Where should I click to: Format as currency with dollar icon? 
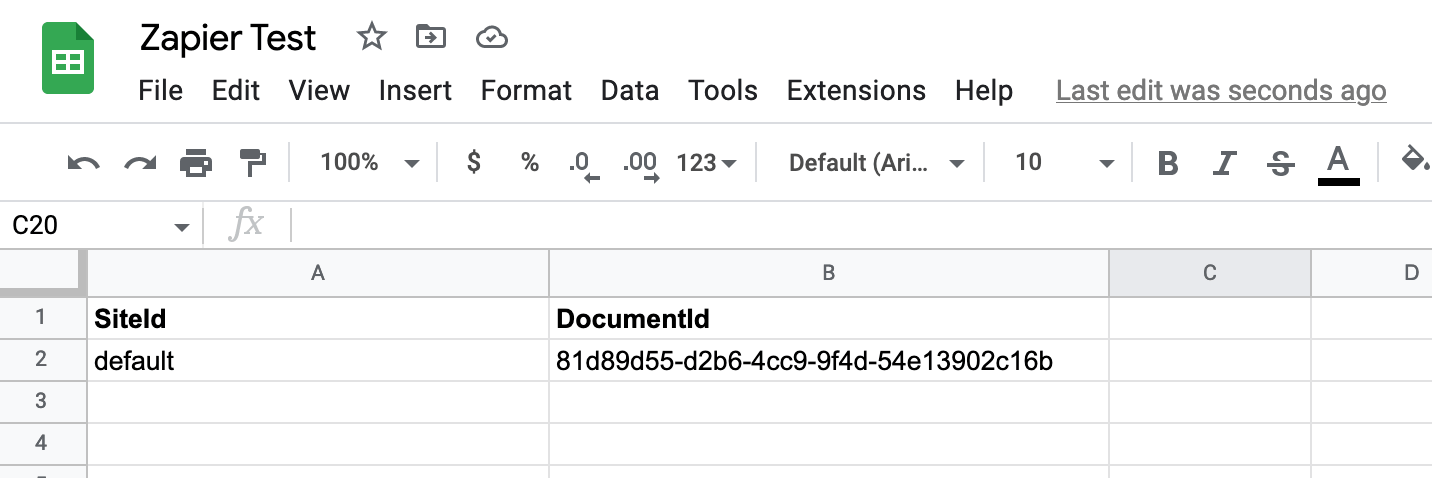coord(474,162)
